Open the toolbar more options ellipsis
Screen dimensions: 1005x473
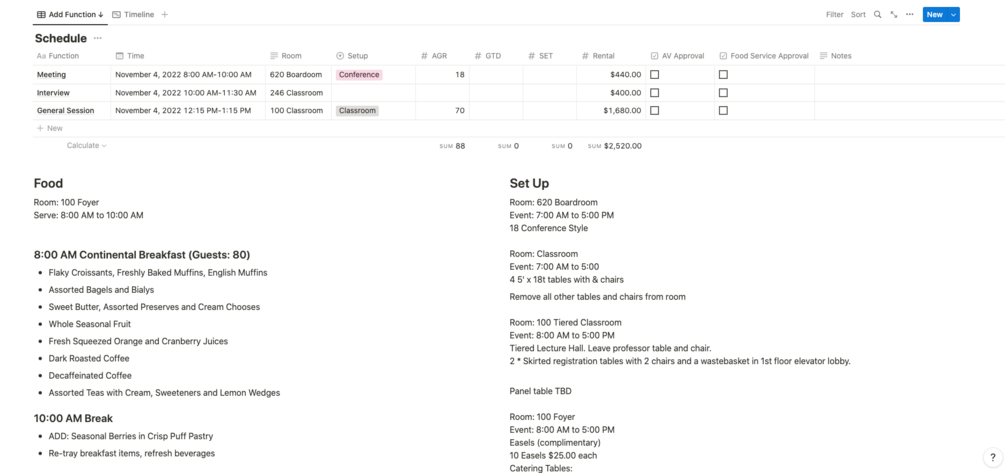[x=909, y=15]
